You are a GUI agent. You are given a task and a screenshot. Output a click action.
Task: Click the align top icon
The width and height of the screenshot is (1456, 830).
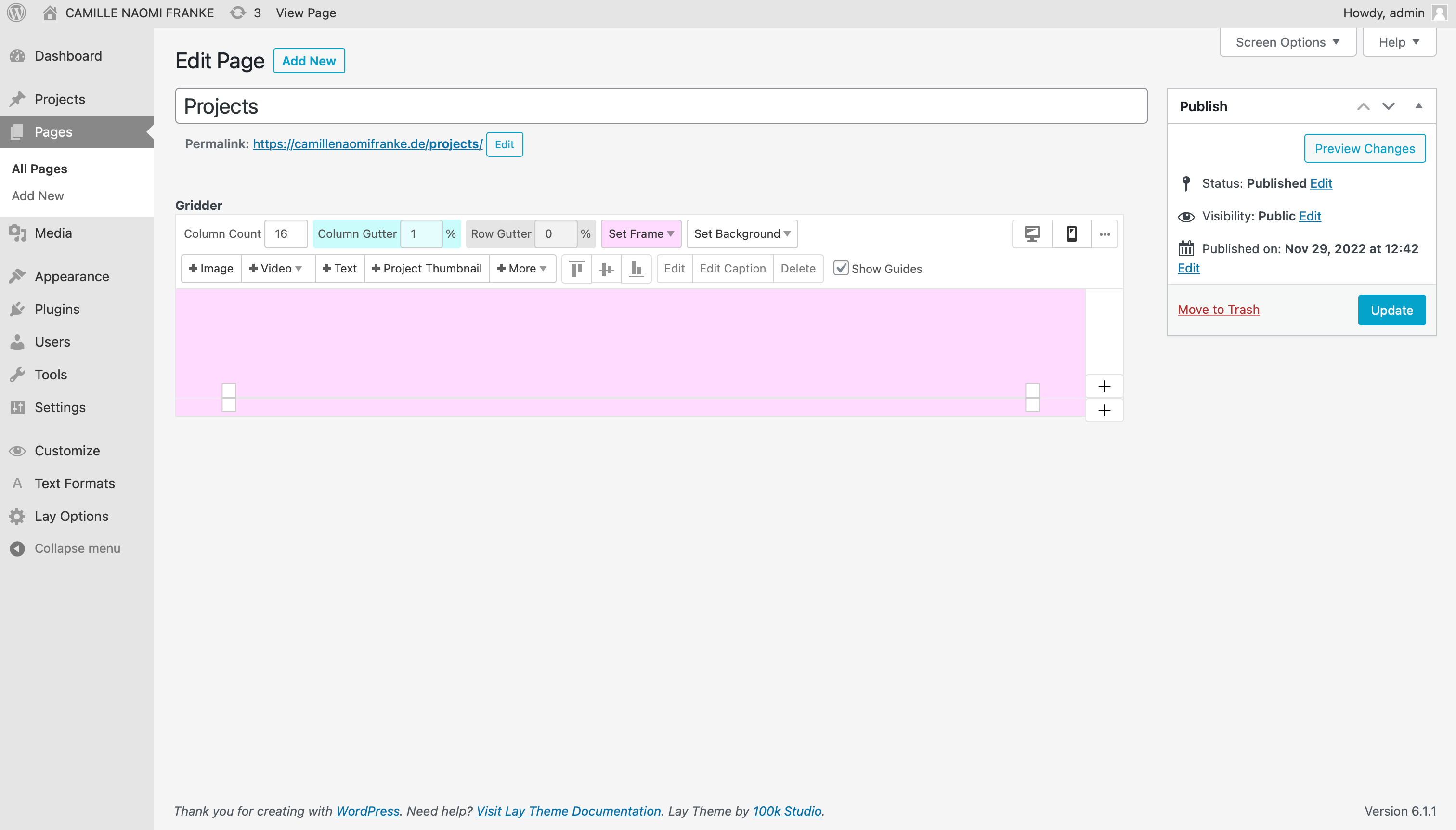[x=577, y=269]
